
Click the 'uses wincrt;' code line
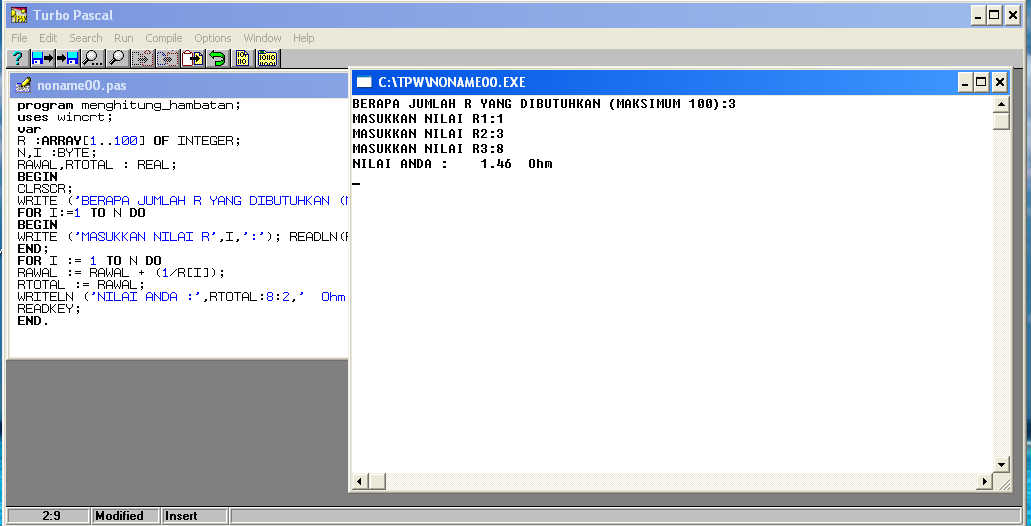pos(65,117)
